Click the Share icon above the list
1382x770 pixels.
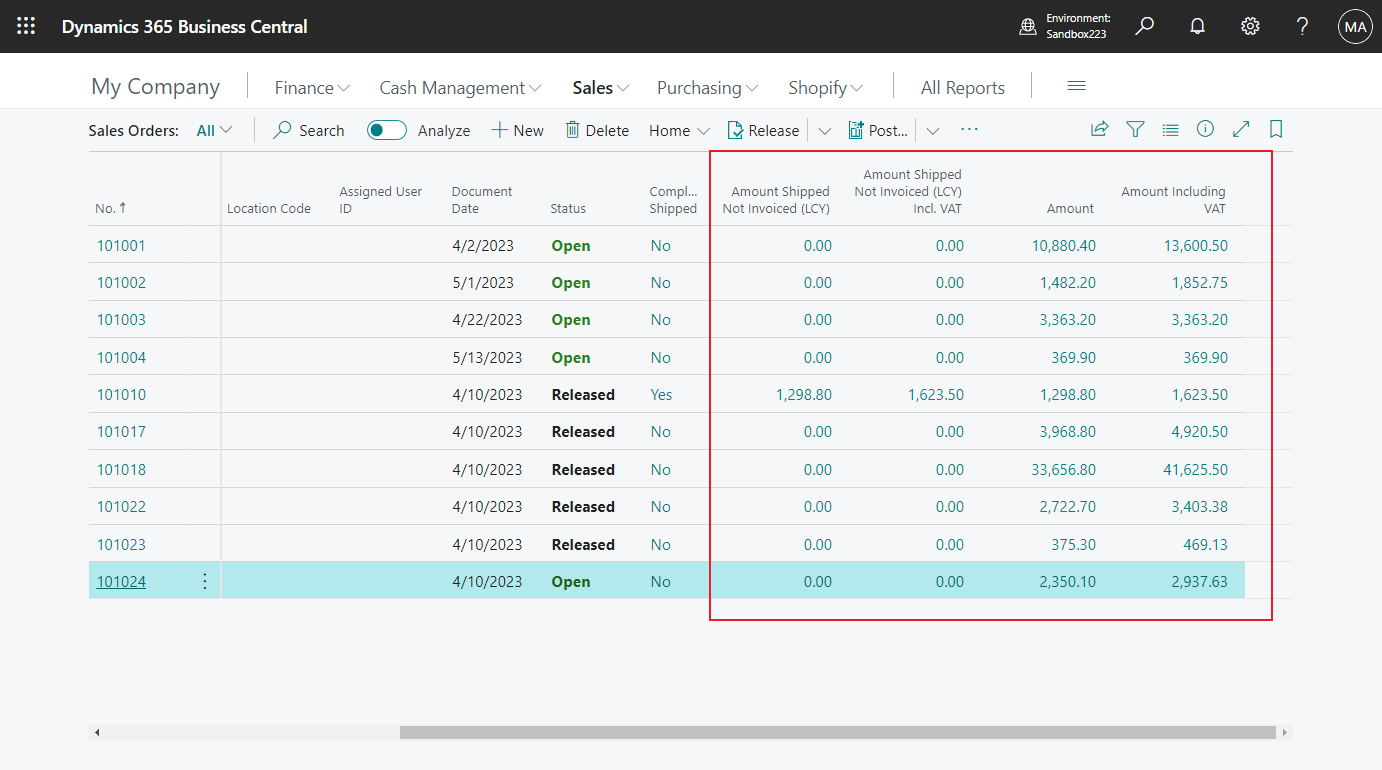point(1099,129)
